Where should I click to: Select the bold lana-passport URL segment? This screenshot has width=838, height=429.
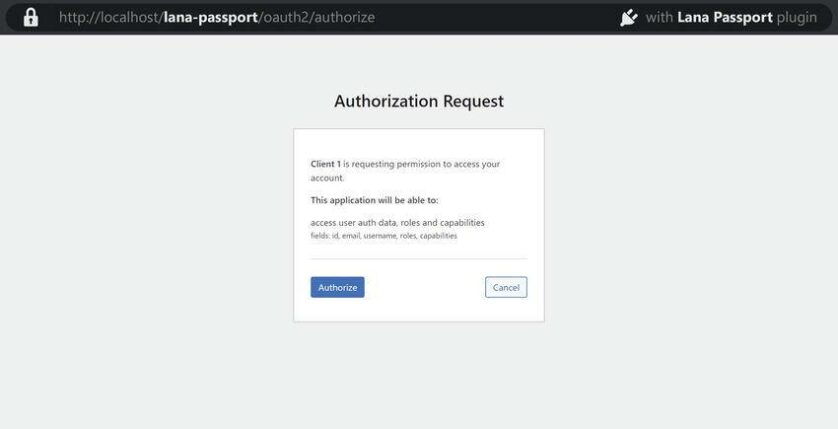[211, 18]
